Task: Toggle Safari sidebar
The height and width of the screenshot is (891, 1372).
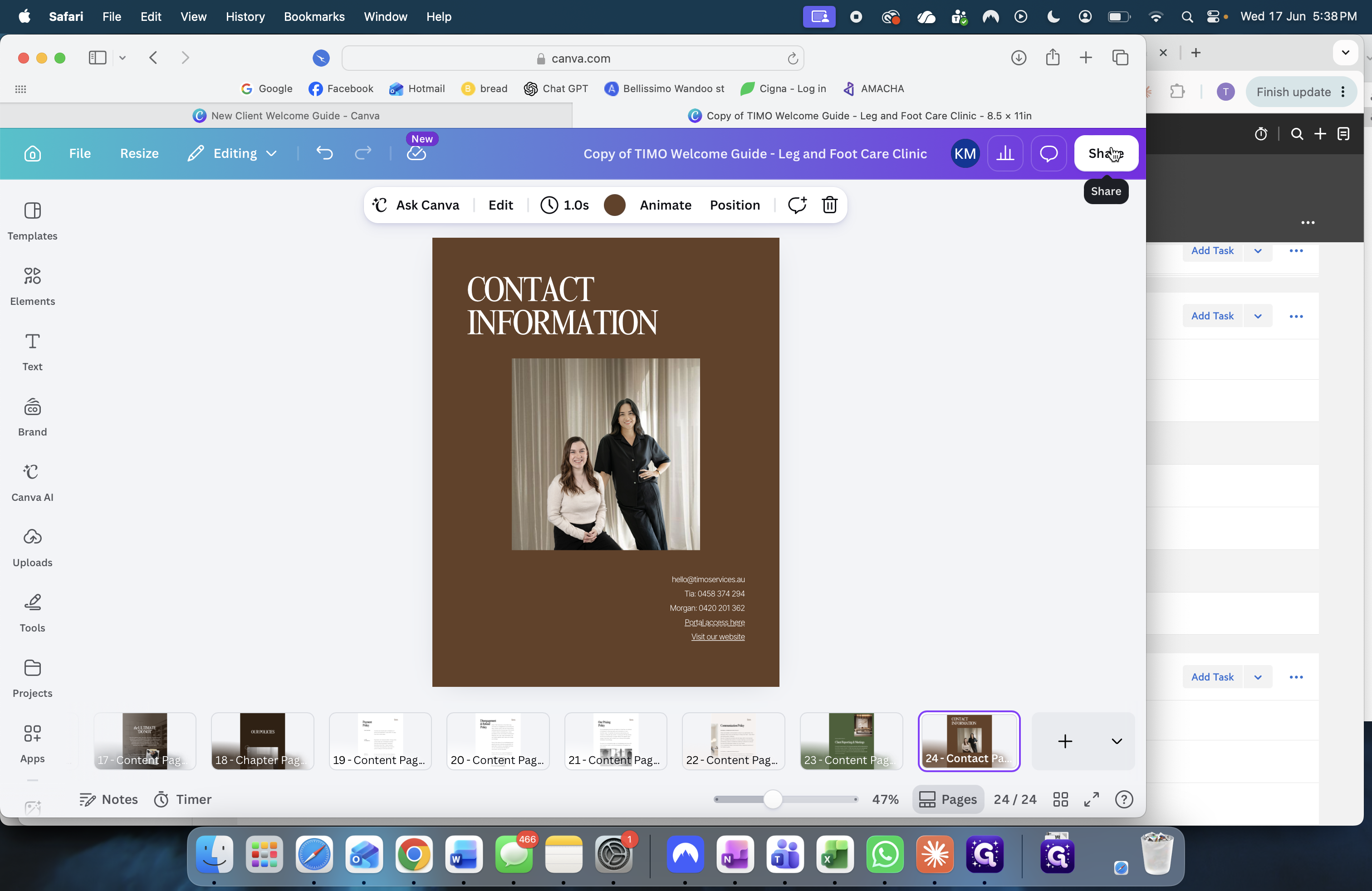Action: coord(98,58)
